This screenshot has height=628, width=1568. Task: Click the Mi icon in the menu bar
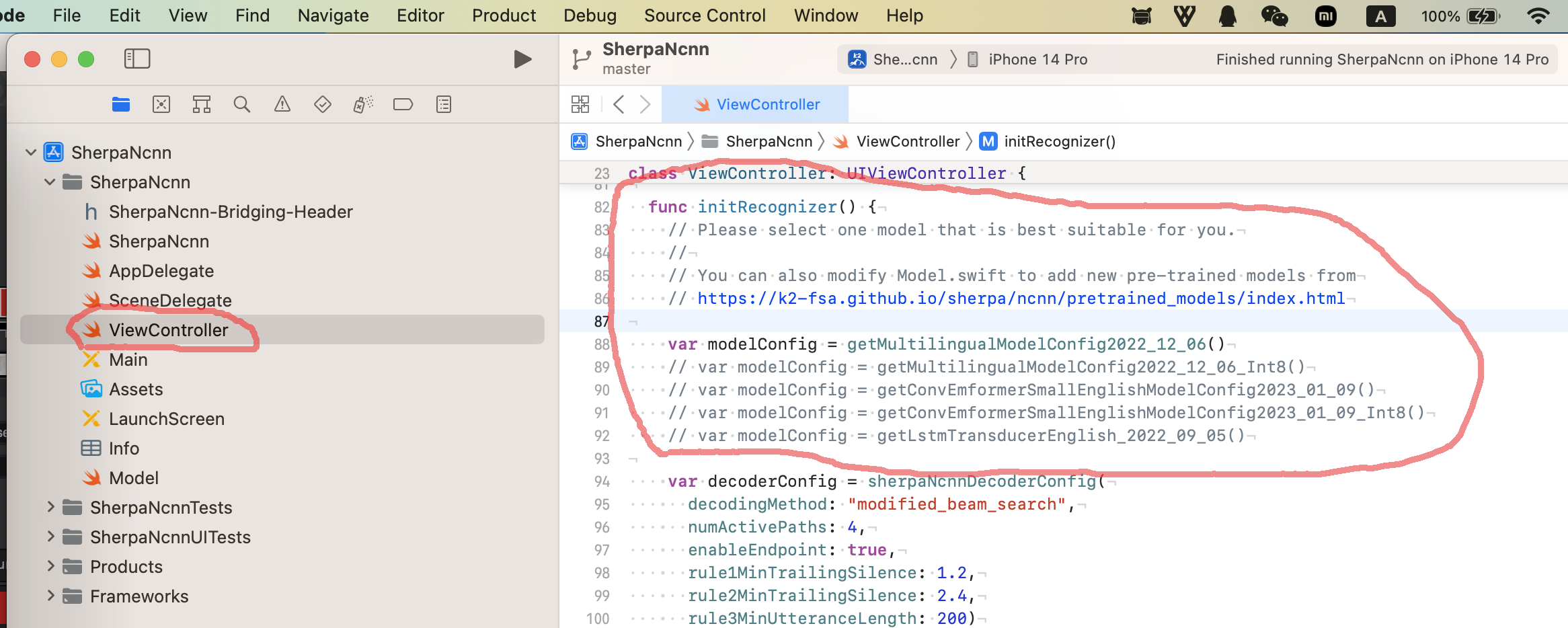pyautogui.click(x=1326, y=15)
